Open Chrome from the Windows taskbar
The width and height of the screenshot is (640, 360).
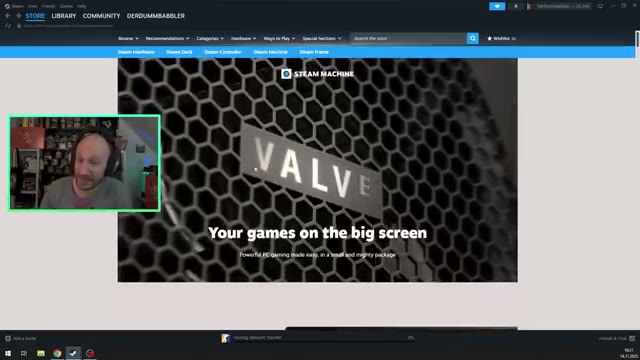click(x=57, y=353)
